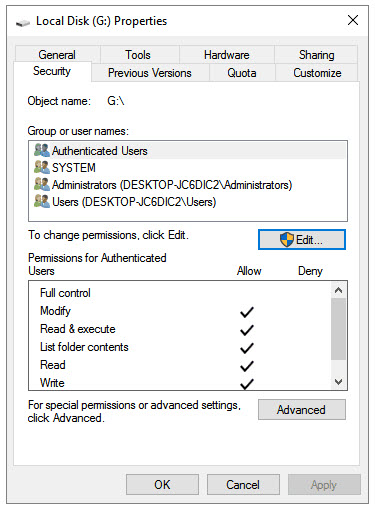
Task: Open the Customize tab
Action: [317, 73]
